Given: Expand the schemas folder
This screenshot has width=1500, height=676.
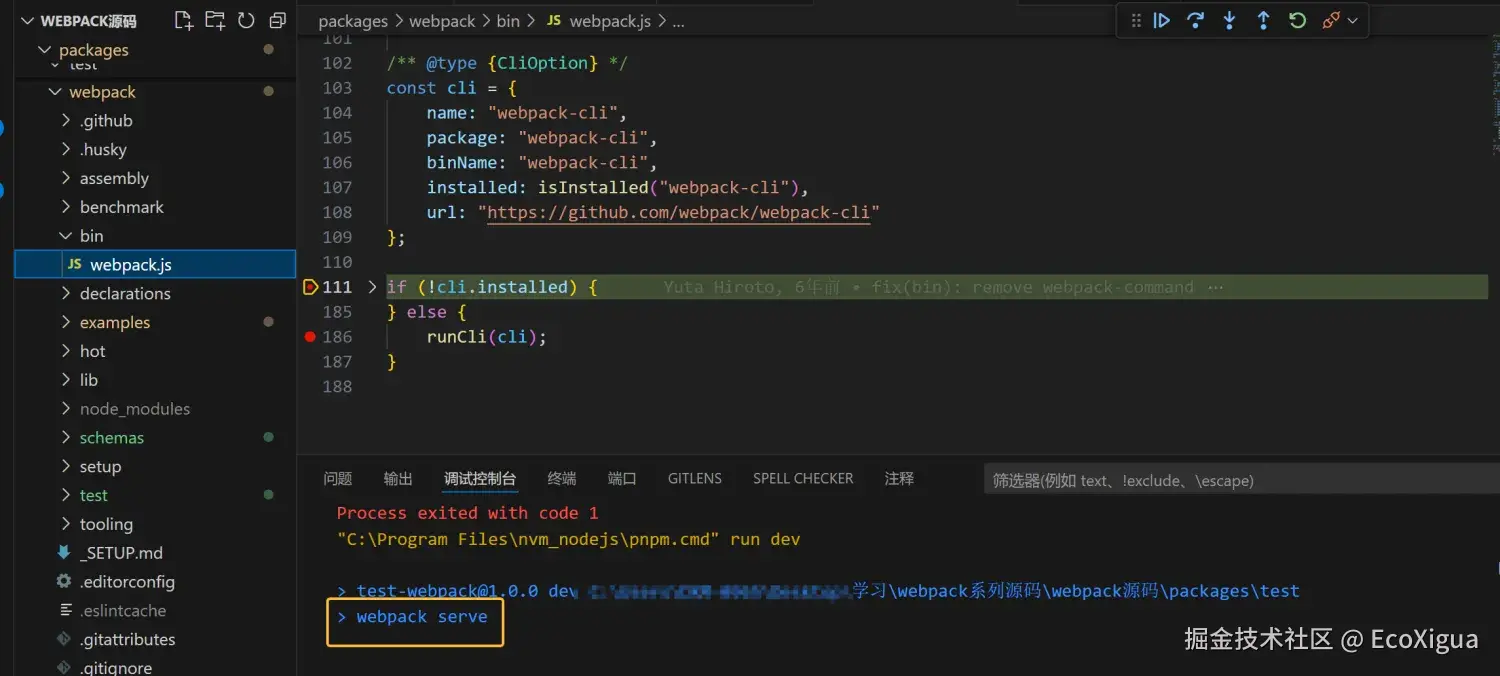Looking at the screenshot, I should 66,438.
